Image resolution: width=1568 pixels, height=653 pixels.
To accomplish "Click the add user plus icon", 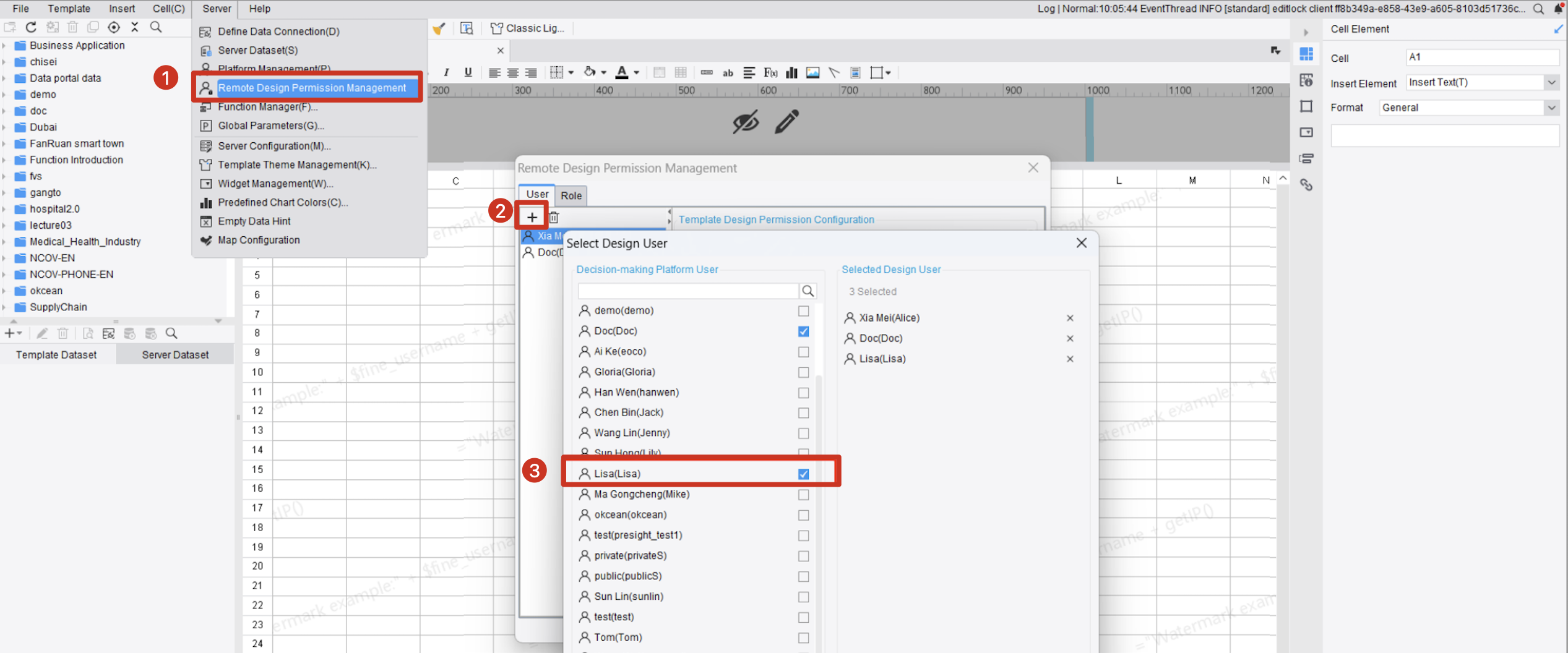I will coord(532,217).
